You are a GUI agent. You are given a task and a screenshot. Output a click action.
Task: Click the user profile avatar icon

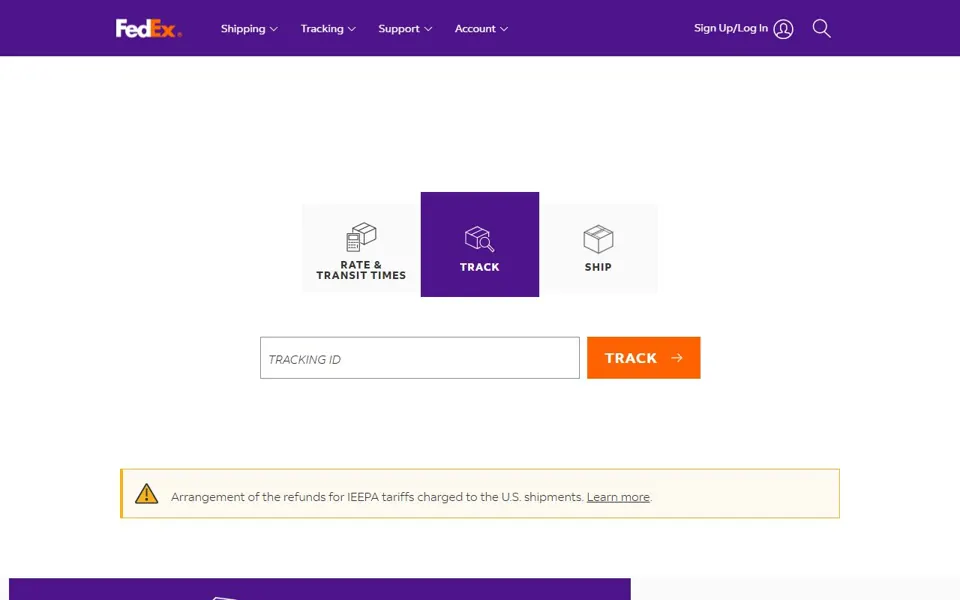pos(783,29)
